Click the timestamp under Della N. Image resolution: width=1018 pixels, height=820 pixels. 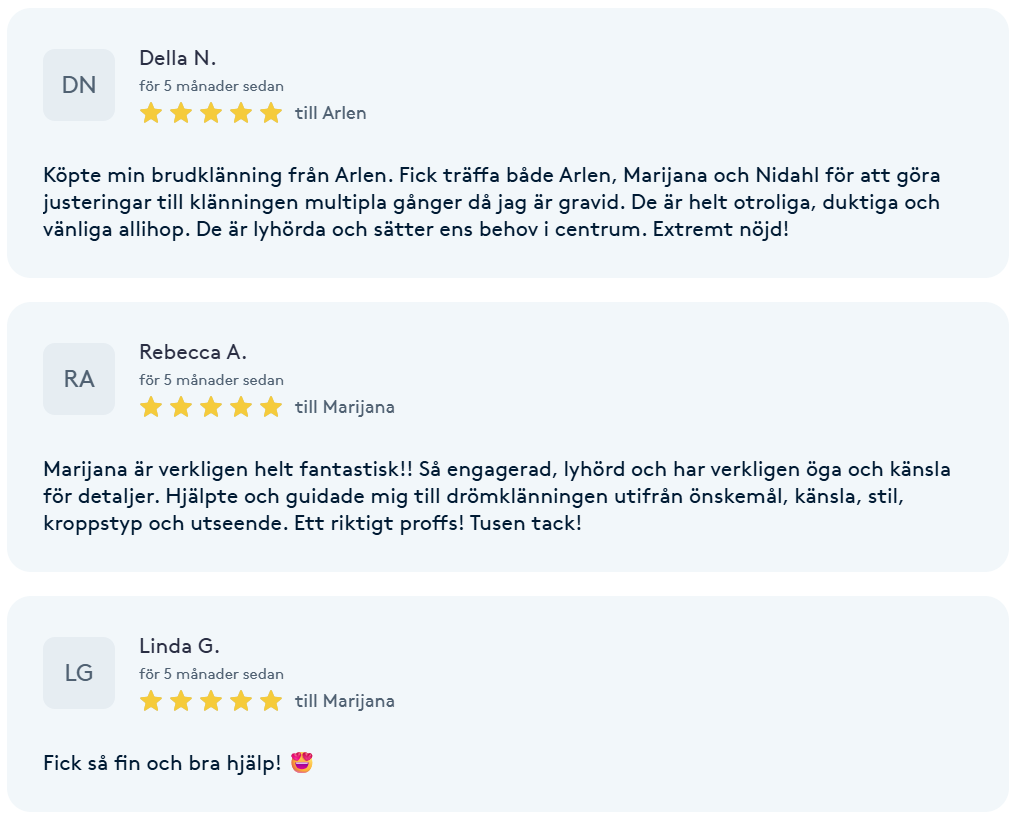(x=211, y=86)
